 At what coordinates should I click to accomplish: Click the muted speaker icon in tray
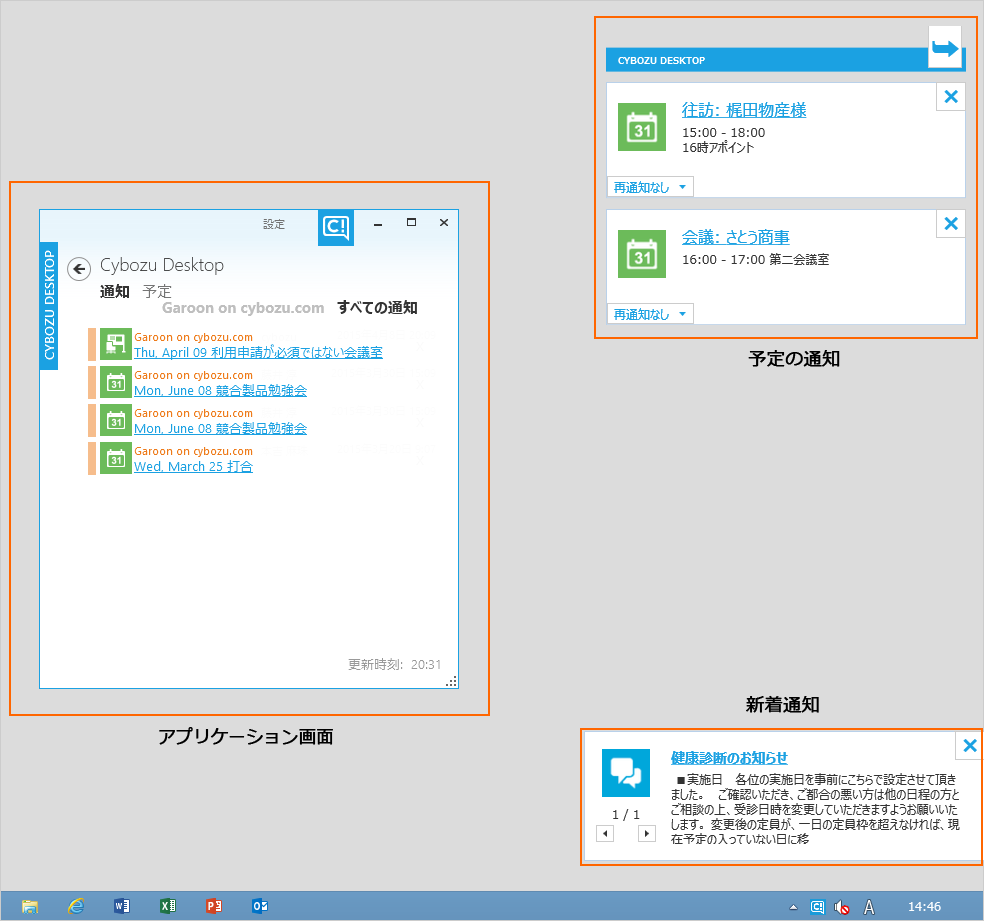click(842, 907)
